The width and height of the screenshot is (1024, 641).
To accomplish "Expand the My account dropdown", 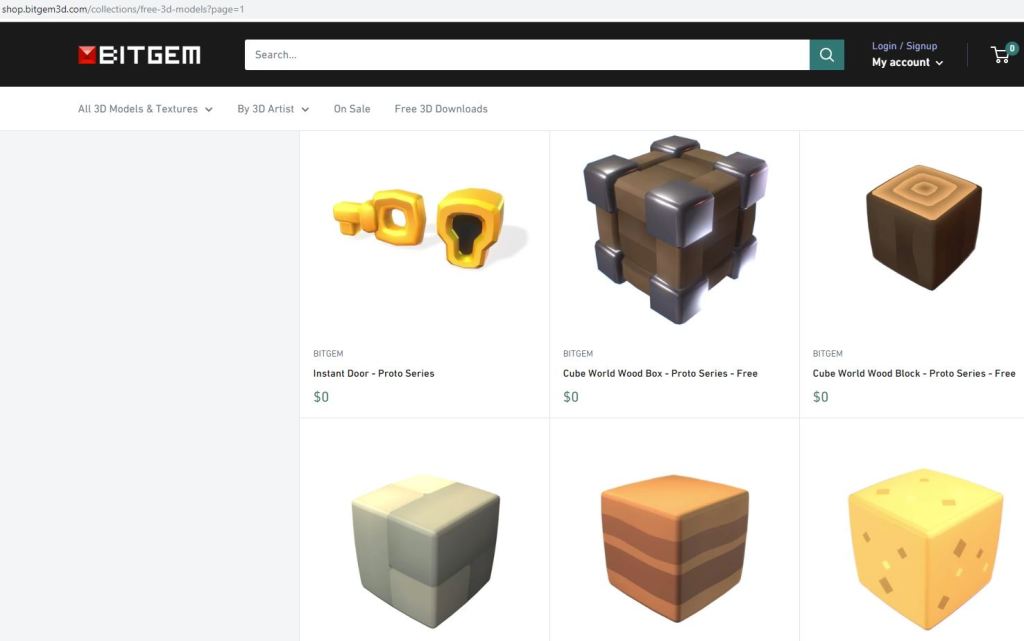I will 907,63.
